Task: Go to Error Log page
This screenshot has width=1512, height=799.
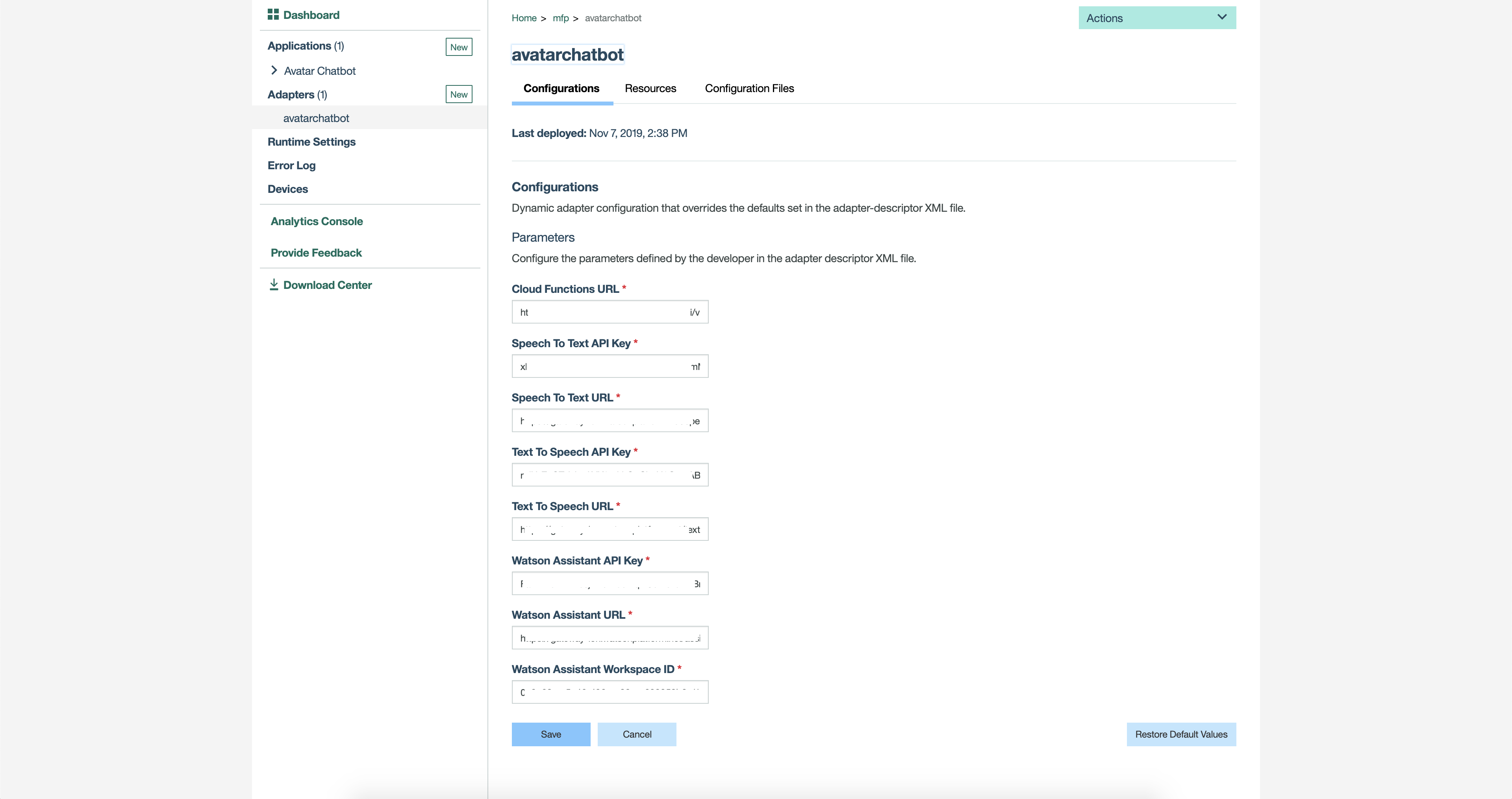Action: pos(291,165)
